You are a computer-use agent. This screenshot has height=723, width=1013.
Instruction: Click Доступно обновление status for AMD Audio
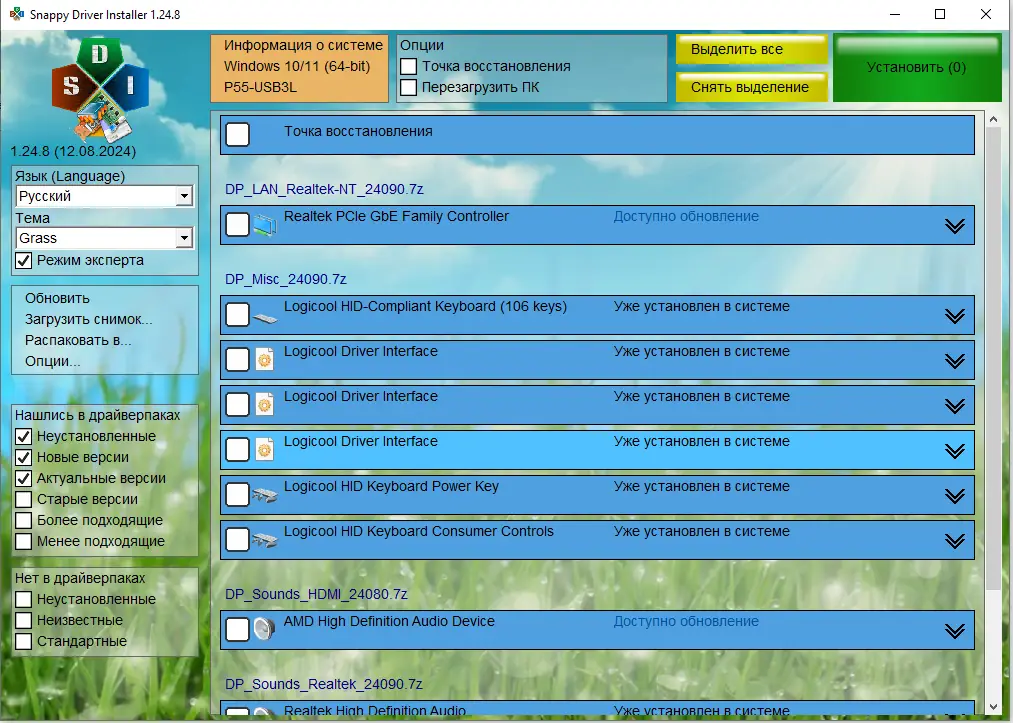click(686, 622)
